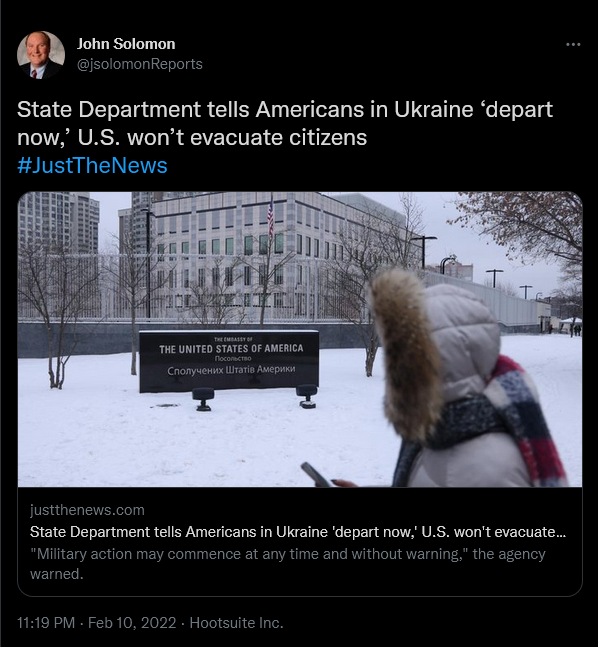Click the United States of America embassy sign
Image resolution: width=598 pixels, height=647 pixels.
(x=229, y=361)
